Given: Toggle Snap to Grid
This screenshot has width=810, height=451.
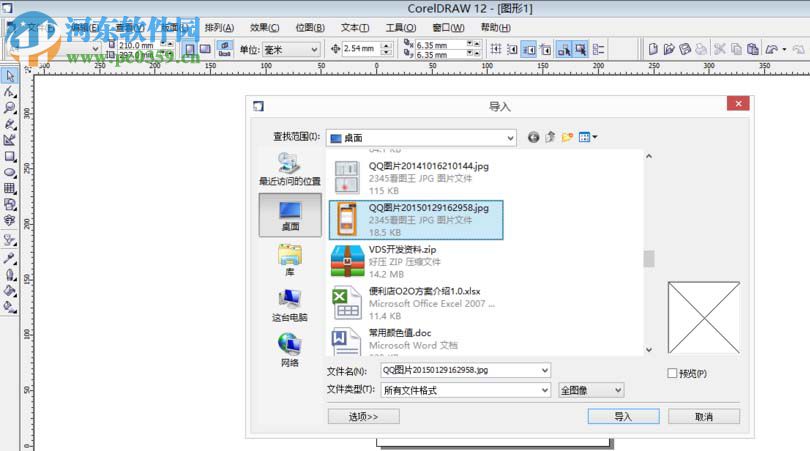Looking at the screenshot, I should [x=496, y=50].
